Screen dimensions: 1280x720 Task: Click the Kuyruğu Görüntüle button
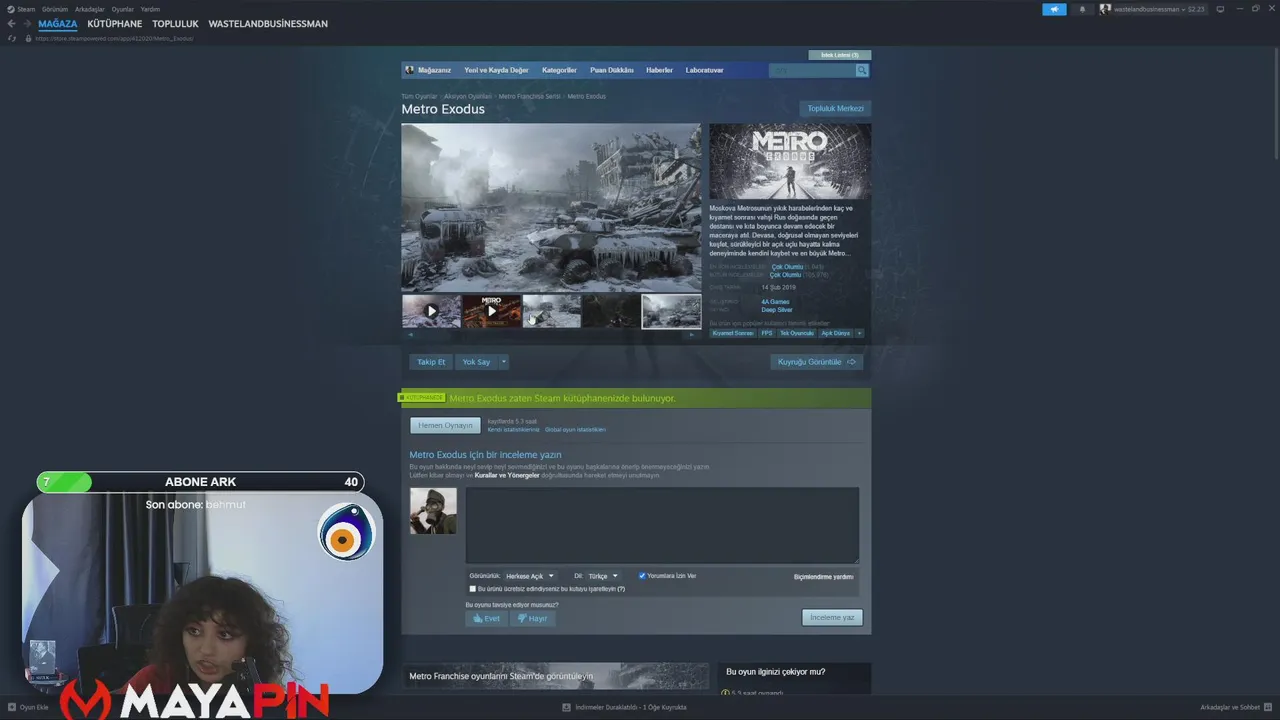coord(816,362)
